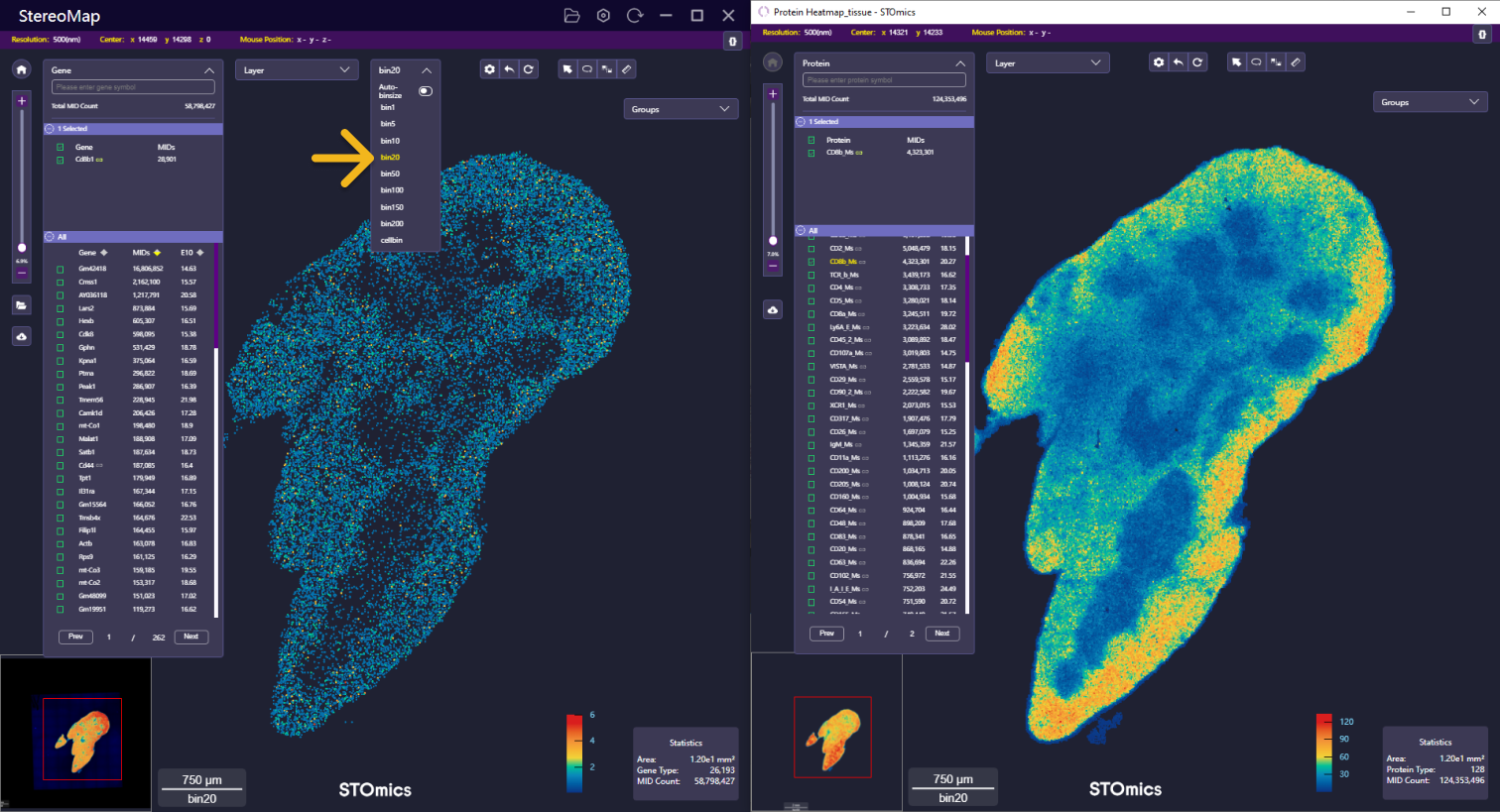Click the cloud upload icon in StereoMap sidebar
The width and height of the screenshot is (1500, 812).
tap(22, 337)
